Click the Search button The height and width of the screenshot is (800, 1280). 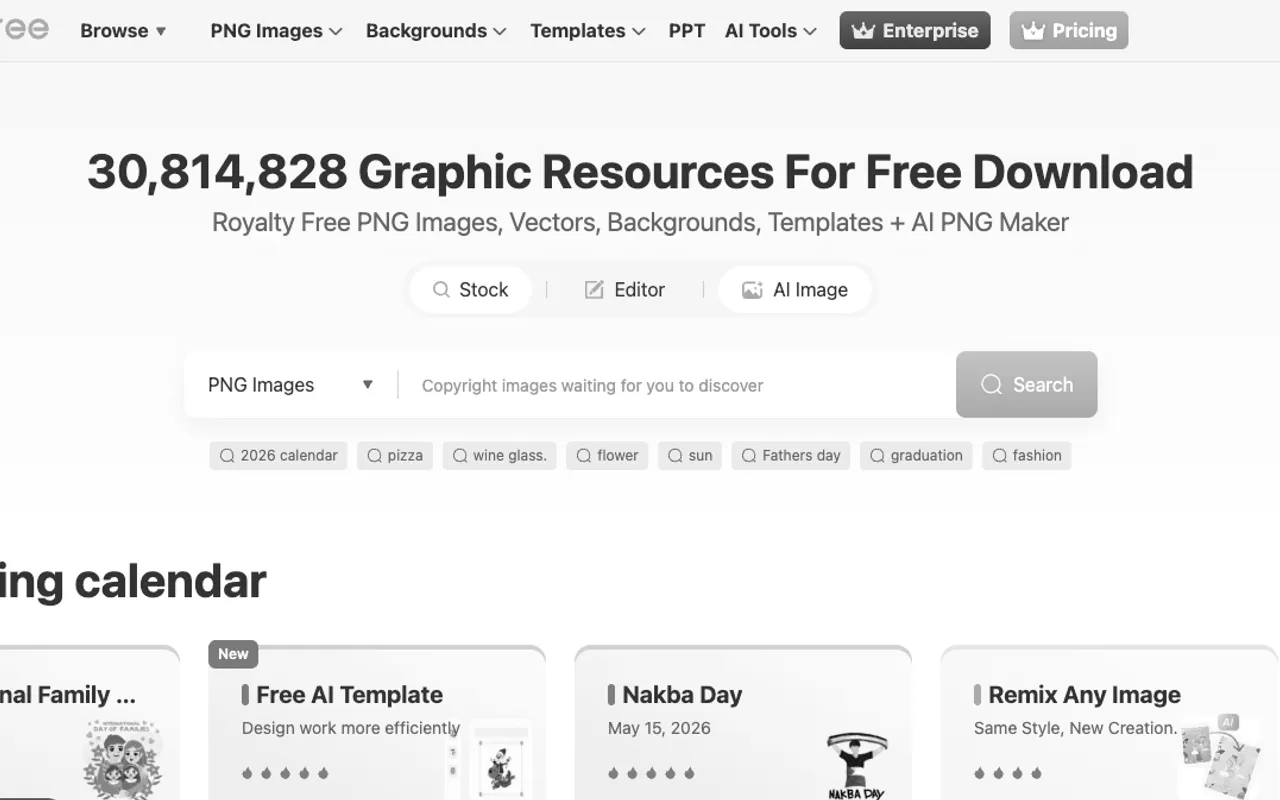tap(1027, 385)
